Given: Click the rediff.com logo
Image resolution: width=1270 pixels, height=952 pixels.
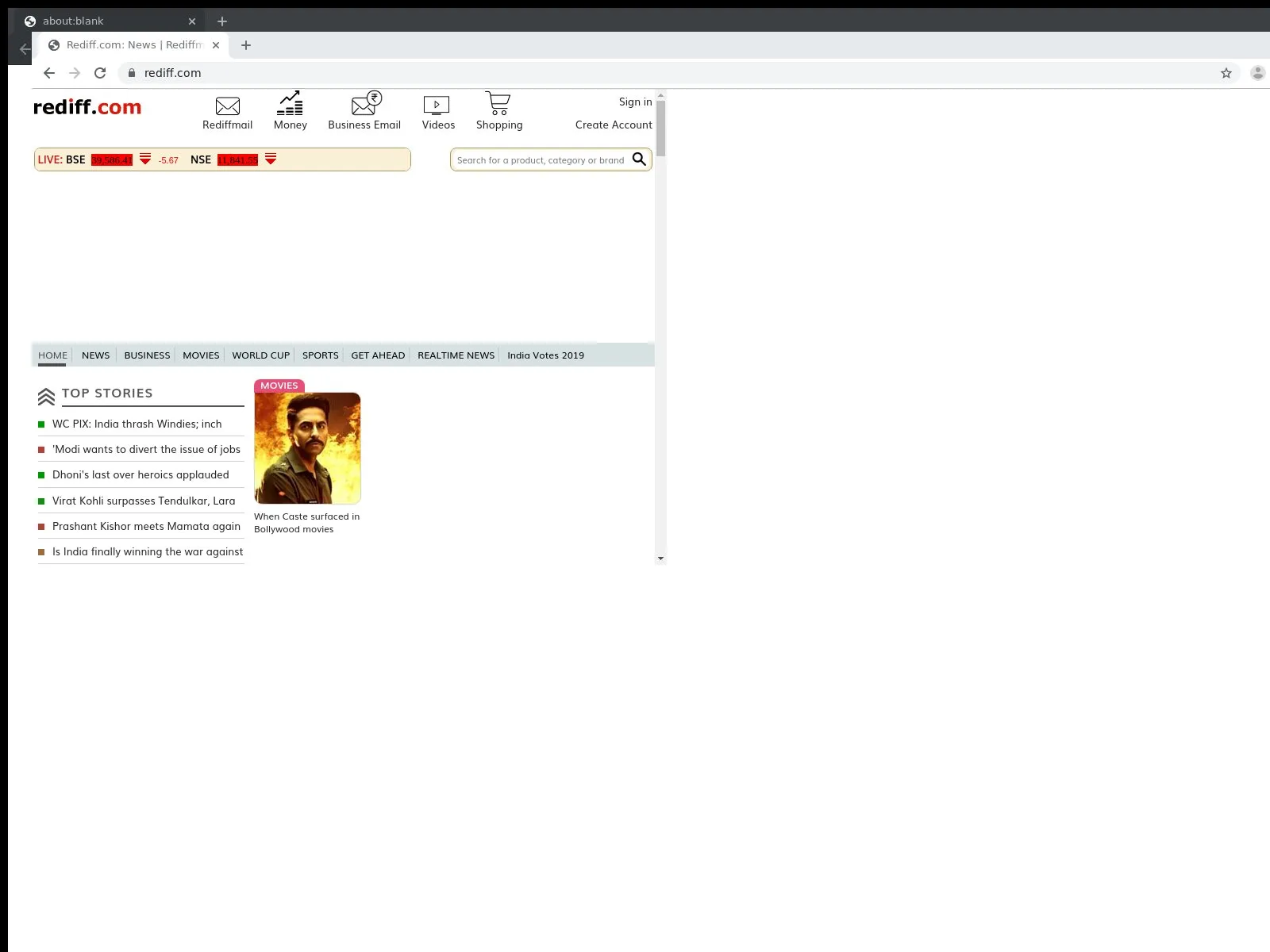Looking at the screenshot, I should click(x=87, y=107).
